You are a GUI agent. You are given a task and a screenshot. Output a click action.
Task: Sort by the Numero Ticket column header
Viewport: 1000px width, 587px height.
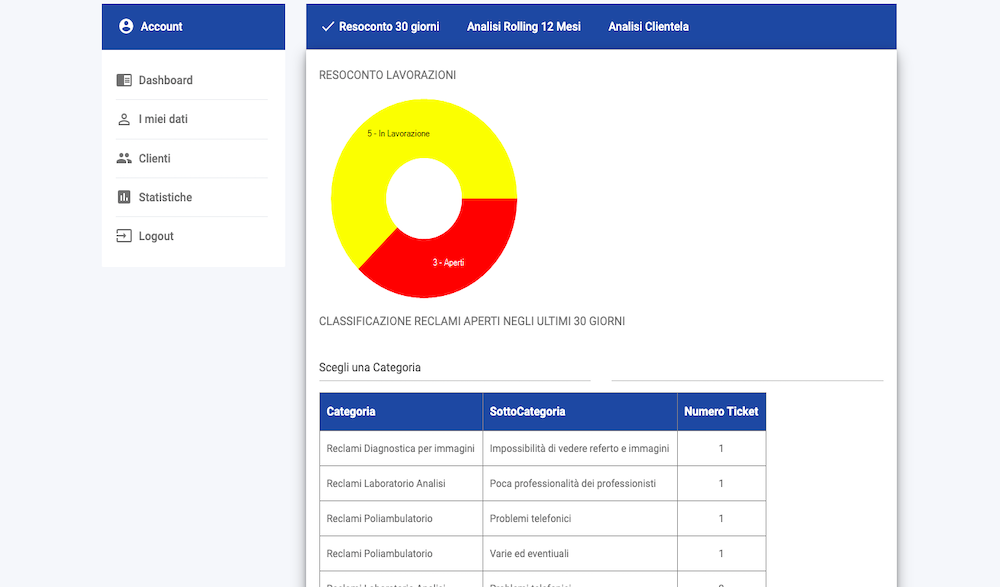click(721, 411)
